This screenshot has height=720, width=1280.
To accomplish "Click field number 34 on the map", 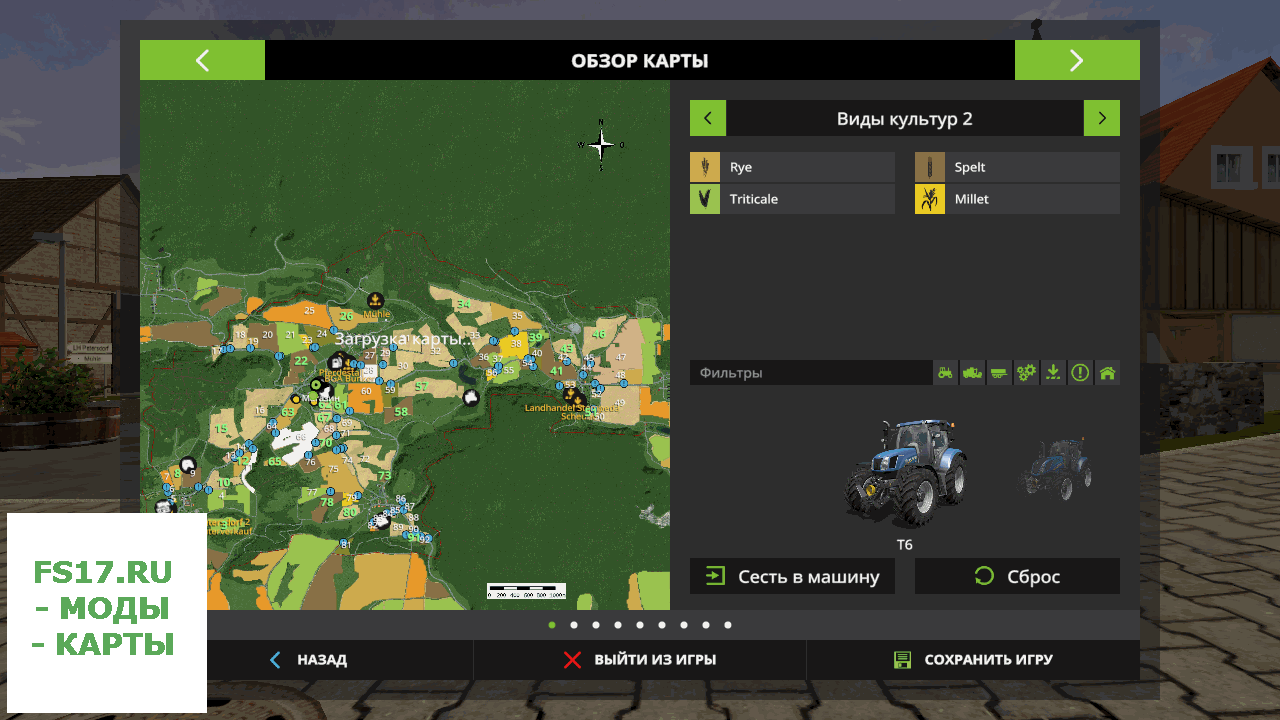I will [463, 304].
